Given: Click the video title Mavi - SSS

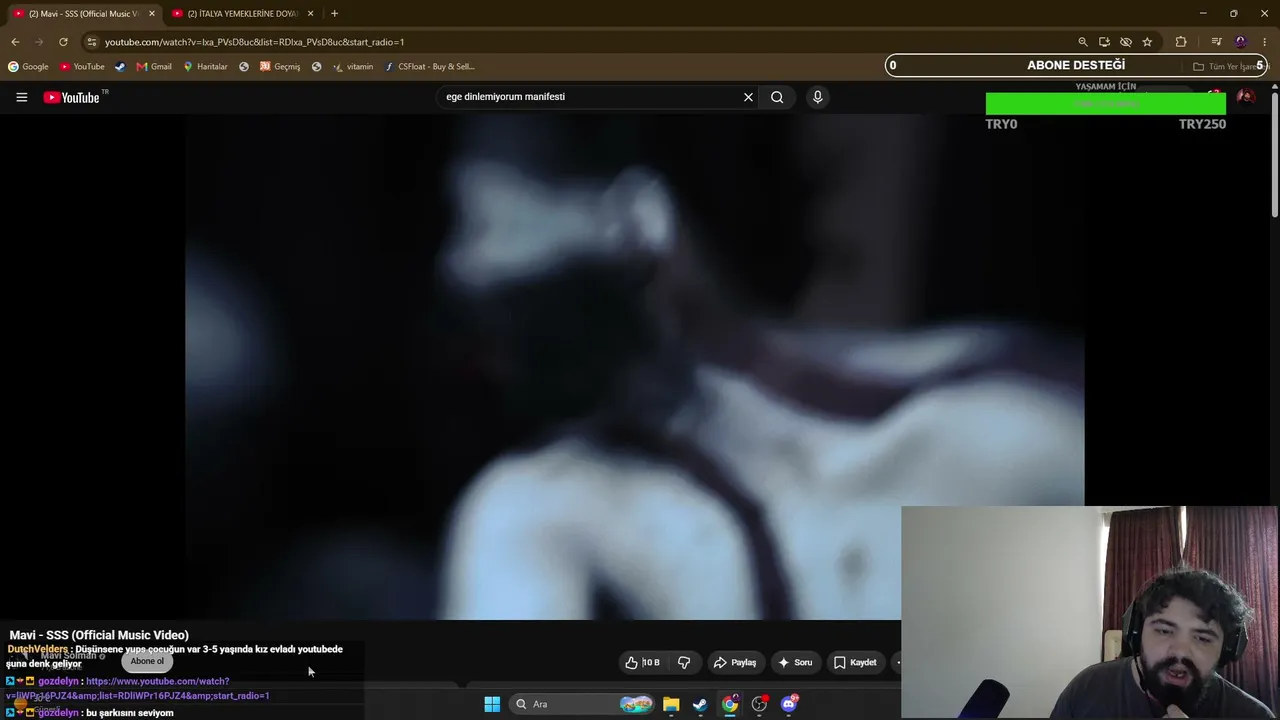Looking at the screenshot, I should tap(99, 635).
